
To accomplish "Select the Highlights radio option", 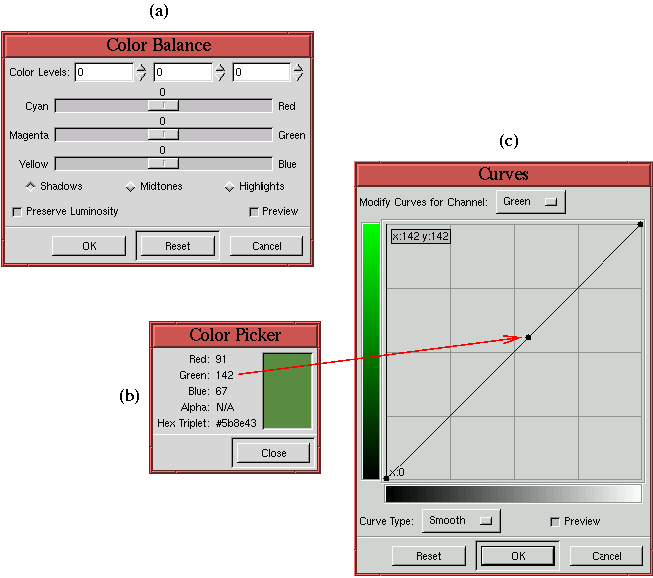I will (x=229, y=187).
